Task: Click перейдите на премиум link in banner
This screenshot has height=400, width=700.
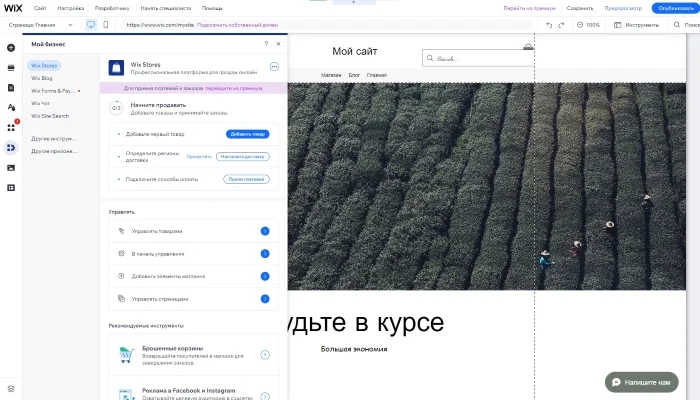Action: pyautogui.click(x=234, y=88)
